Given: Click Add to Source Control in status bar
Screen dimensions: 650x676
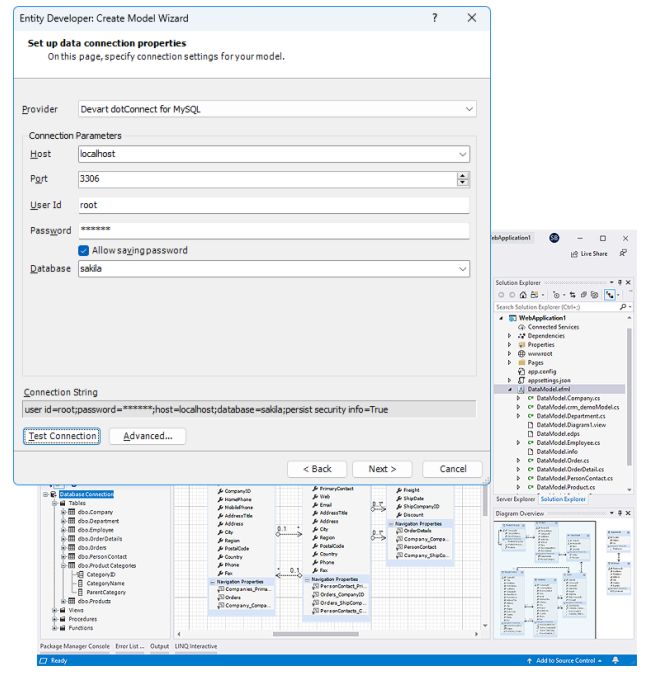Looking at the screenshot, I should point(564,660).
